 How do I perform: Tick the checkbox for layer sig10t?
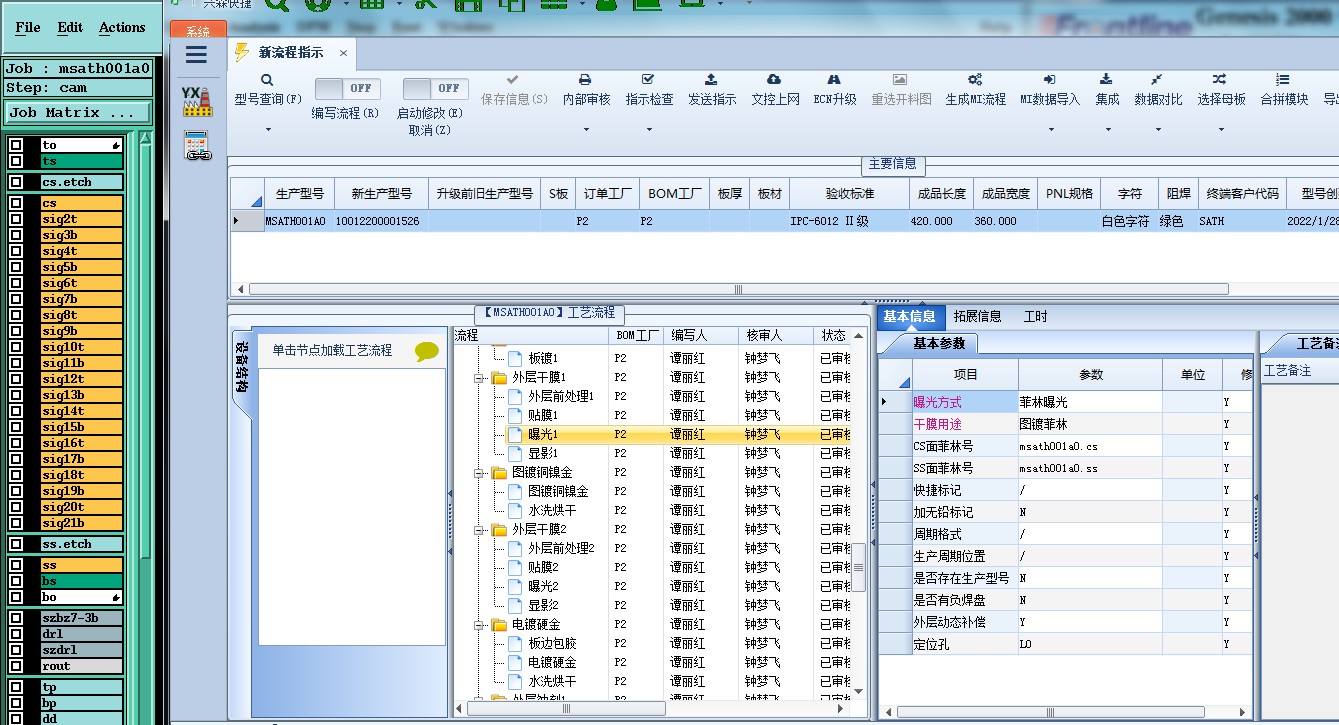point(16,347)
